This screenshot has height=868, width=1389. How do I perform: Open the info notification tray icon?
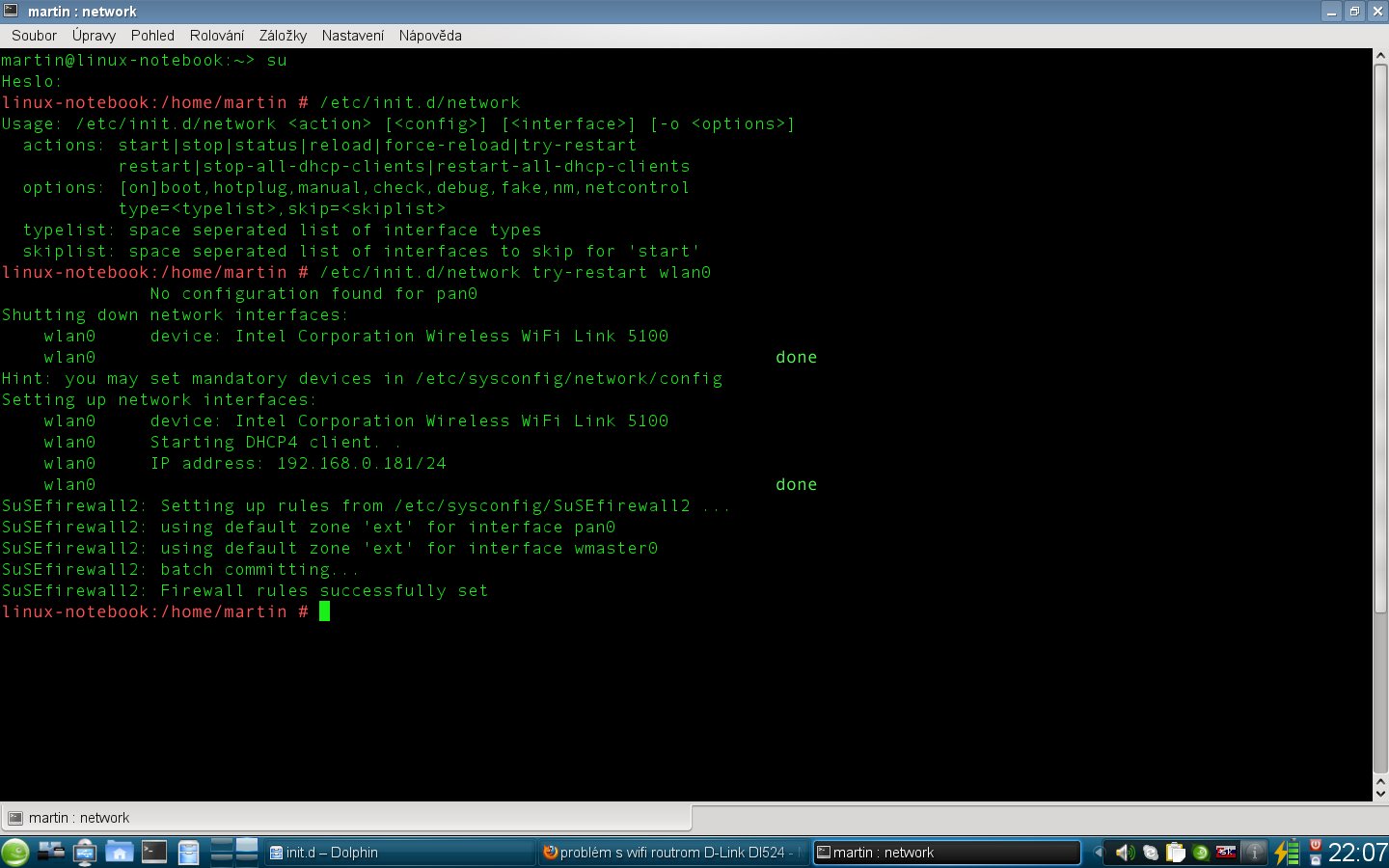point(1254,853)
